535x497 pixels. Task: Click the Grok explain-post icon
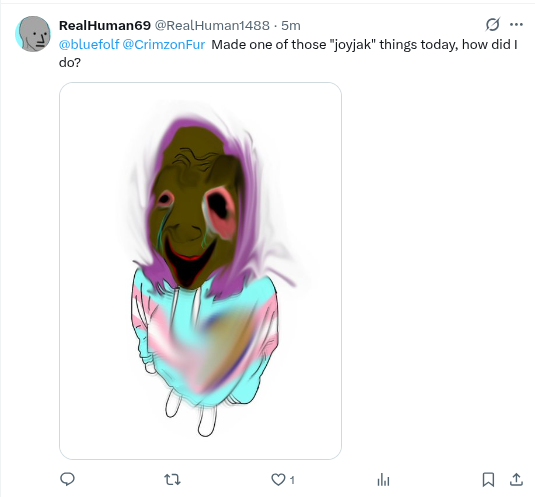[x=493, y=25]
